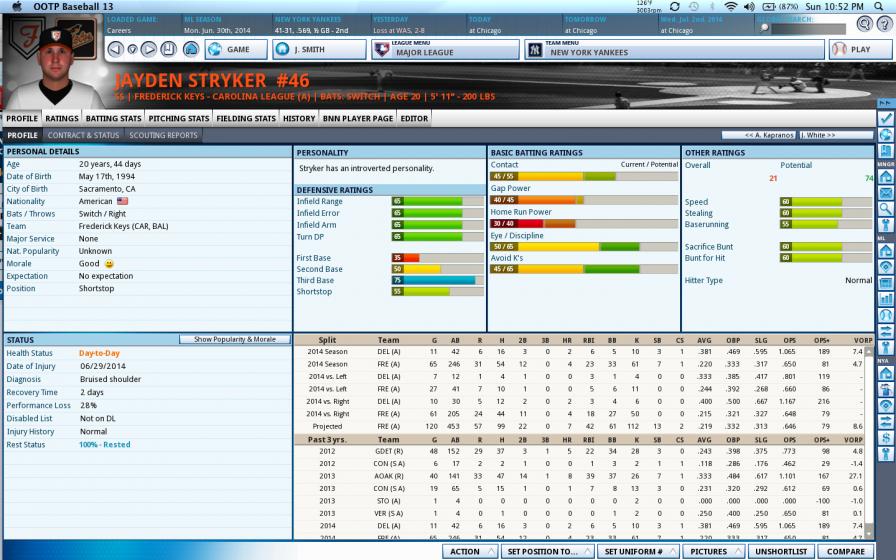Select the CONTRACT & STATUS sub-tab
Screen dimensions: 896x560
[x=83, y=135]
